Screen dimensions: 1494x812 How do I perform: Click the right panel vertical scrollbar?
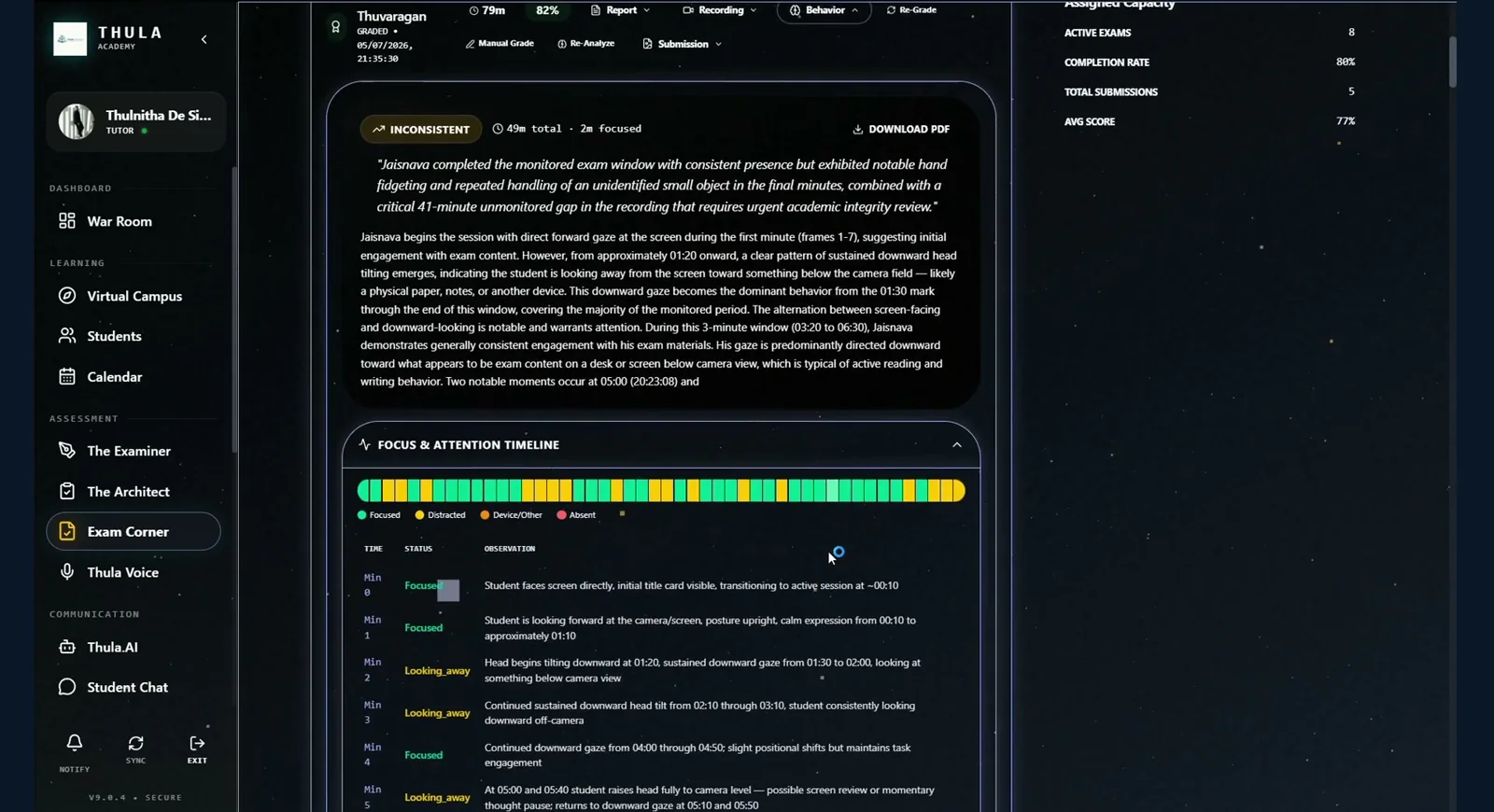(1453, 62)
